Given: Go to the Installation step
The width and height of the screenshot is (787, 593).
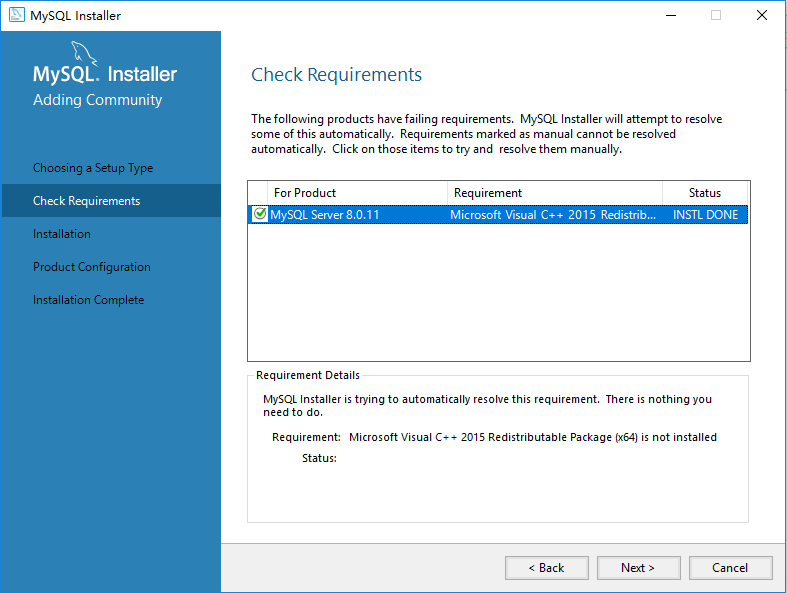Looking at the screenshot, I should (62, 234).
